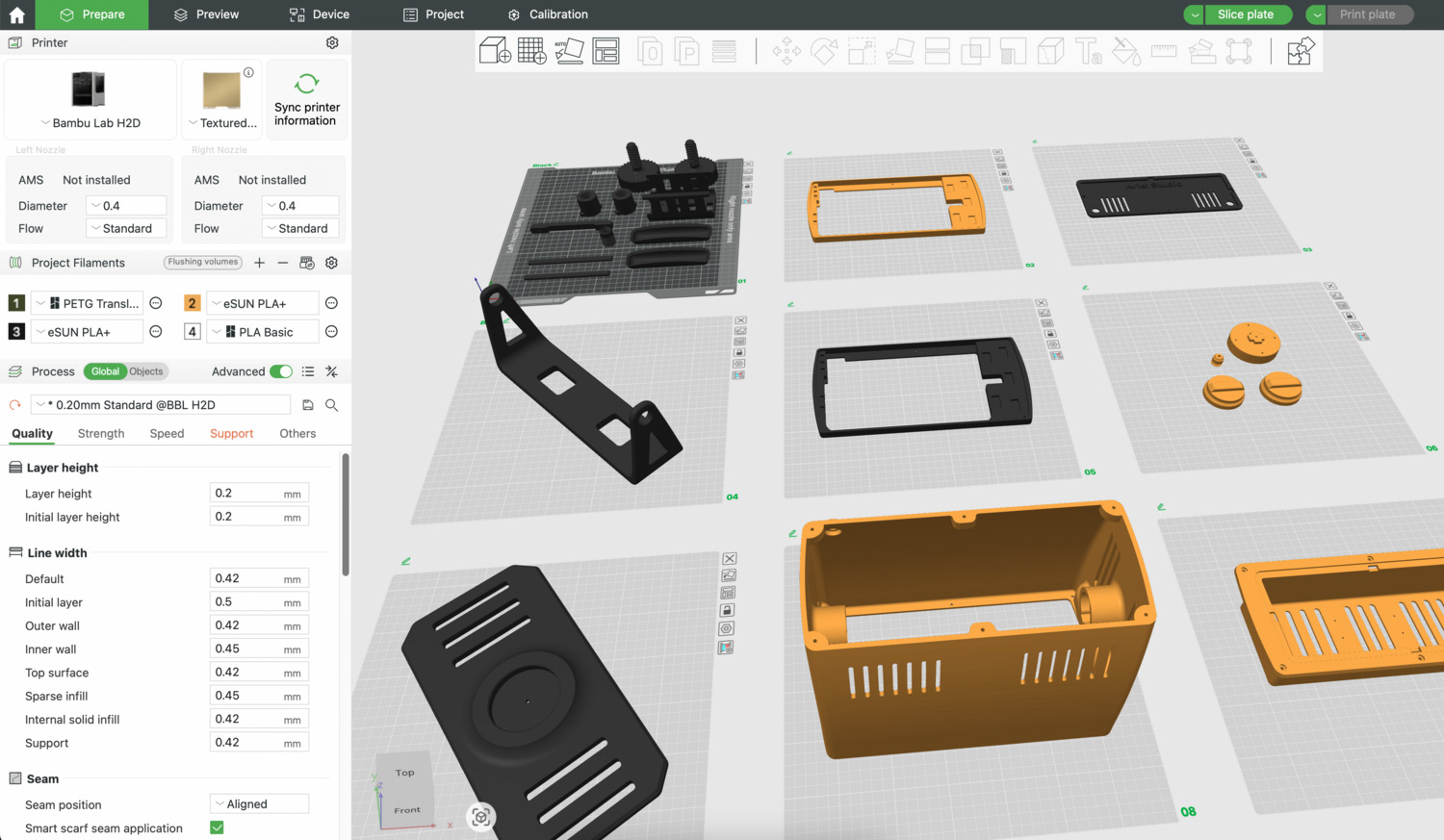Open the Color Painting tool
1444x840 pixels.
tap(1126, 50)
